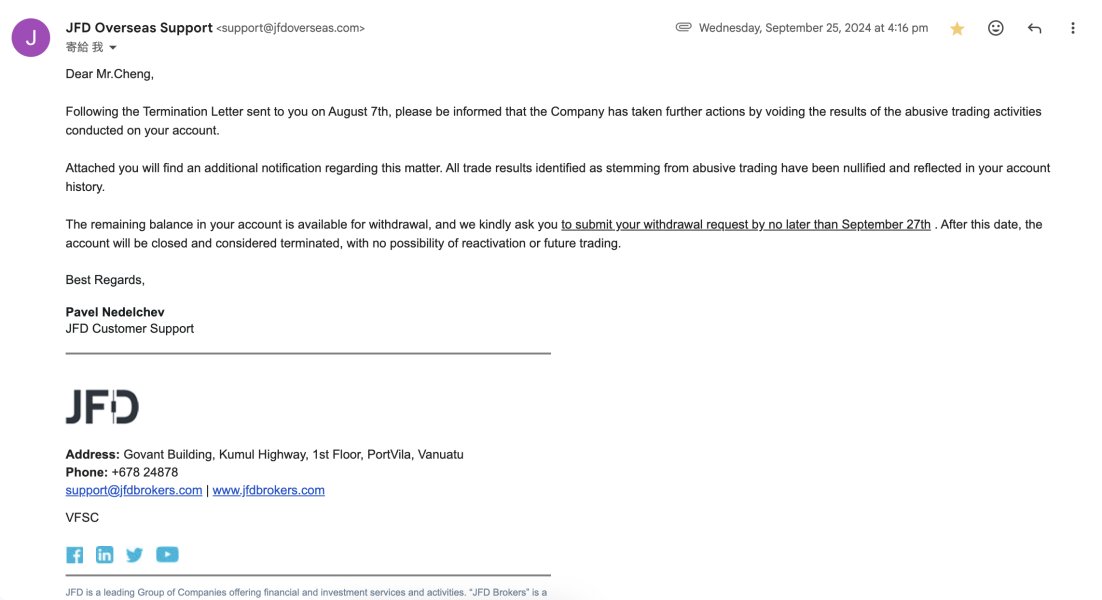Click the Pavel Nedelchev signature name
Screen dimensions: 1102x600
coord(115,312)
